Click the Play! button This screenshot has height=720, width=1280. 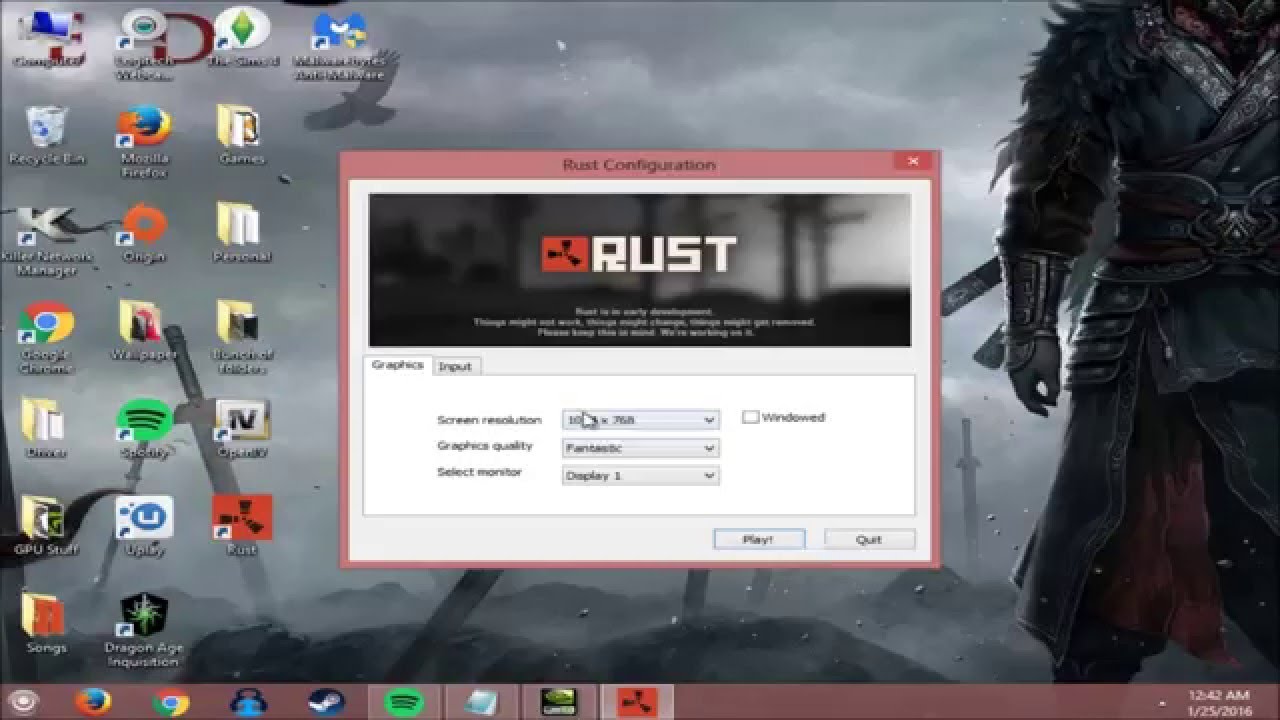(x=758, y=539)
